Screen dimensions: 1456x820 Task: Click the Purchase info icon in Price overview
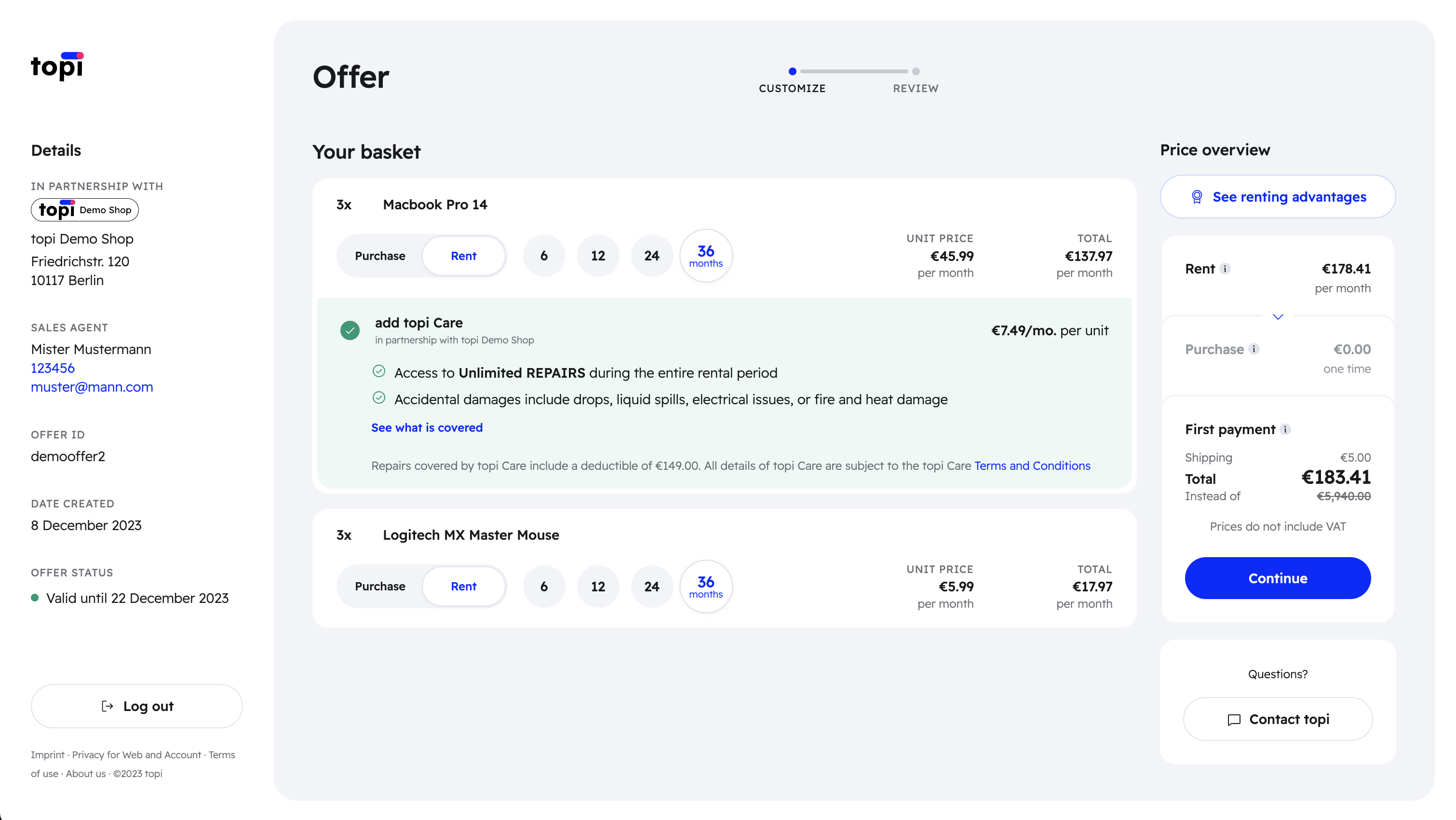[1254, 349]
